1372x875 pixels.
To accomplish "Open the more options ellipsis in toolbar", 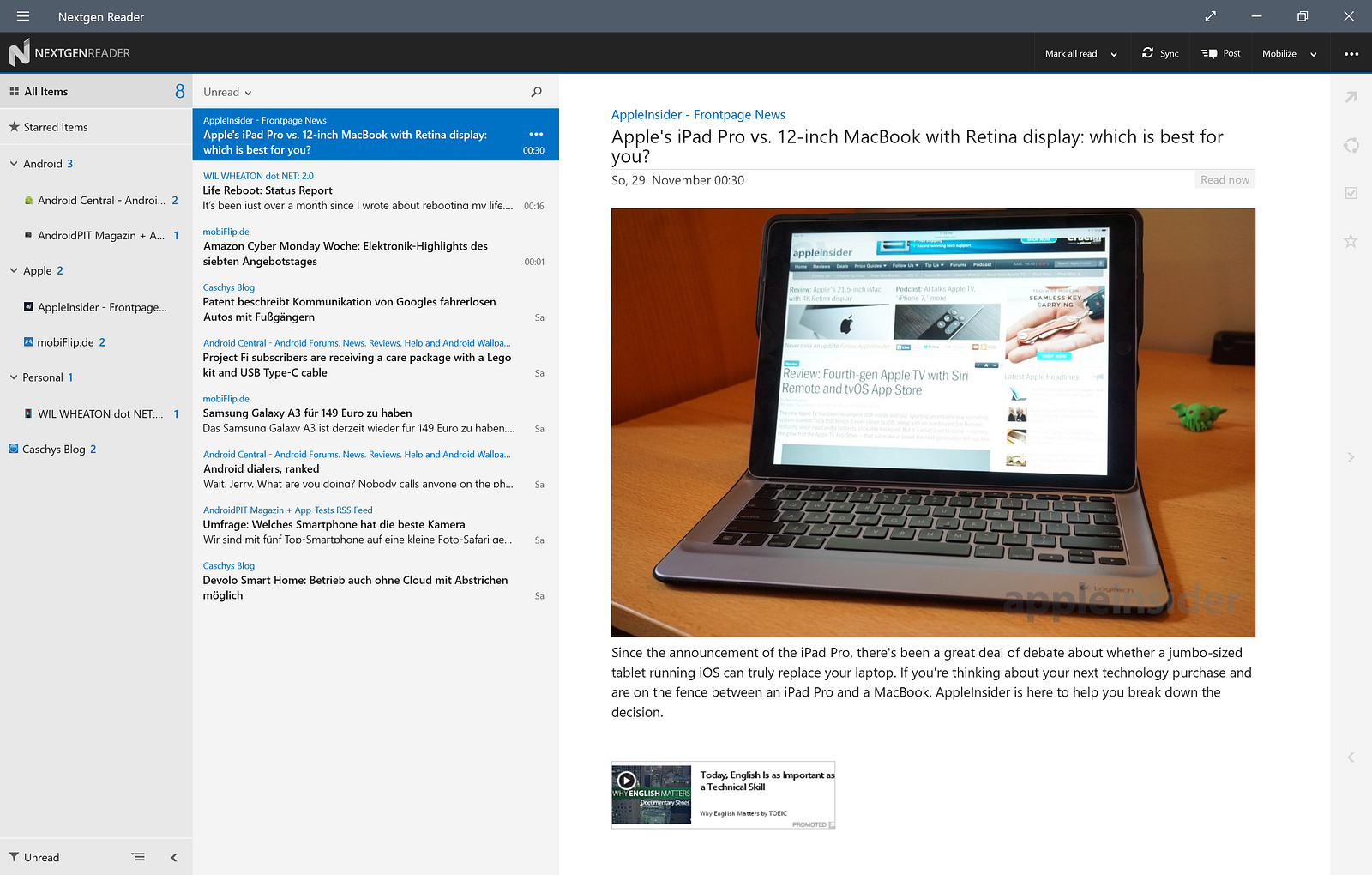I will [1351, 53].
